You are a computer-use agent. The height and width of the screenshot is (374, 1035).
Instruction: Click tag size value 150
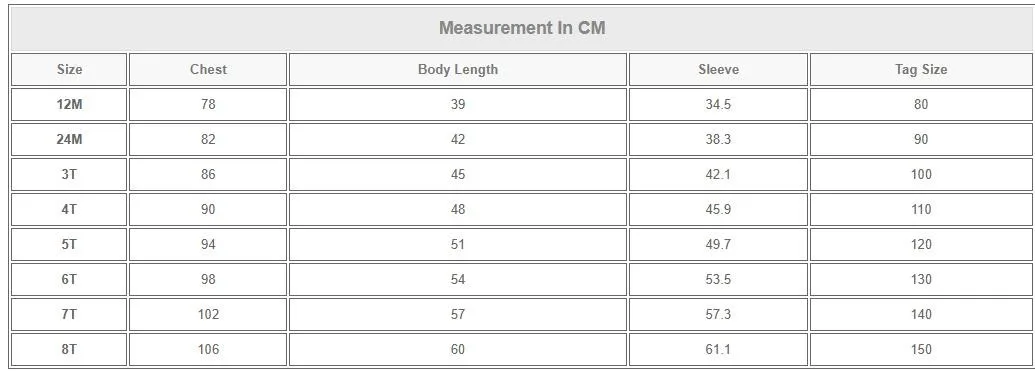click(921, 349)
